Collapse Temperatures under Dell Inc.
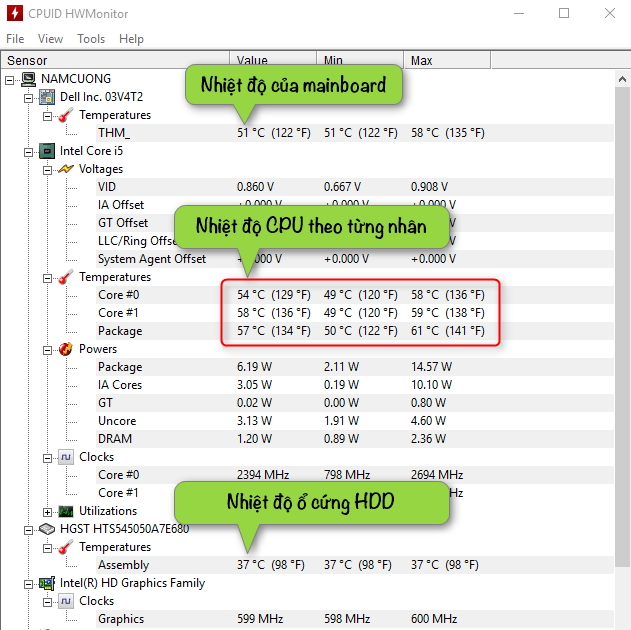The width and height of the screenshot is (631, 630). 47,117
